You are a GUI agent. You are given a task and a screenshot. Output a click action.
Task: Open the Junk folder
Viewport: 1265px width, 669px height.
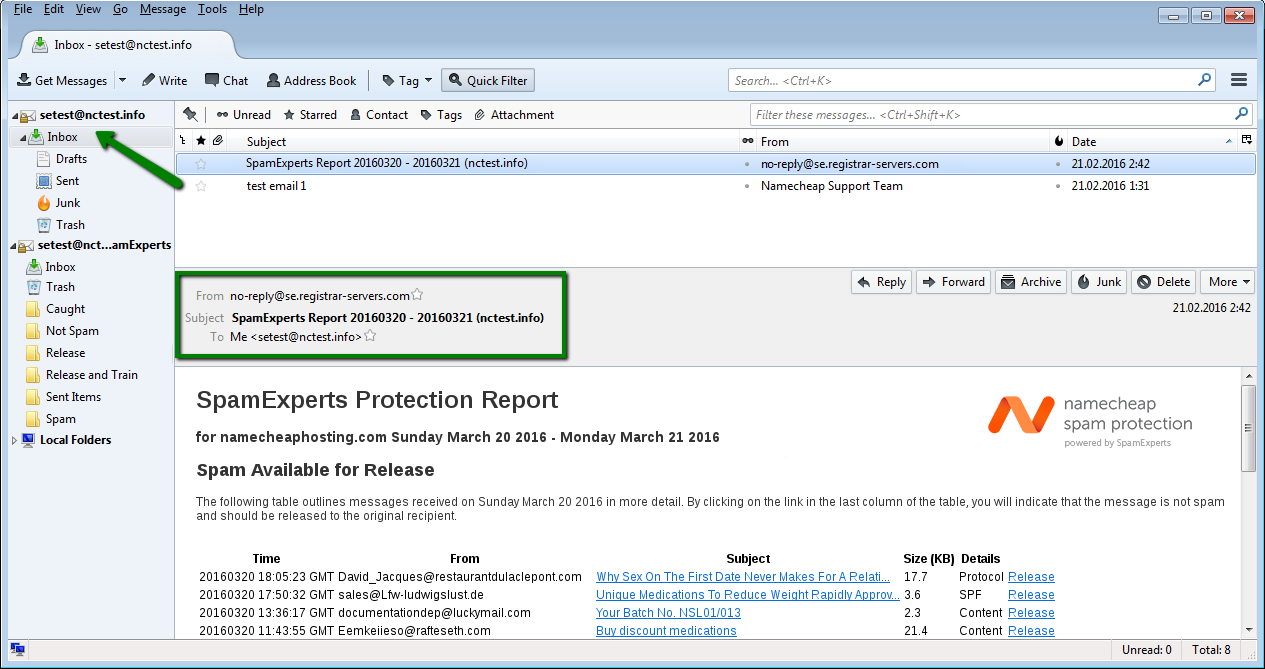point(68,203)
